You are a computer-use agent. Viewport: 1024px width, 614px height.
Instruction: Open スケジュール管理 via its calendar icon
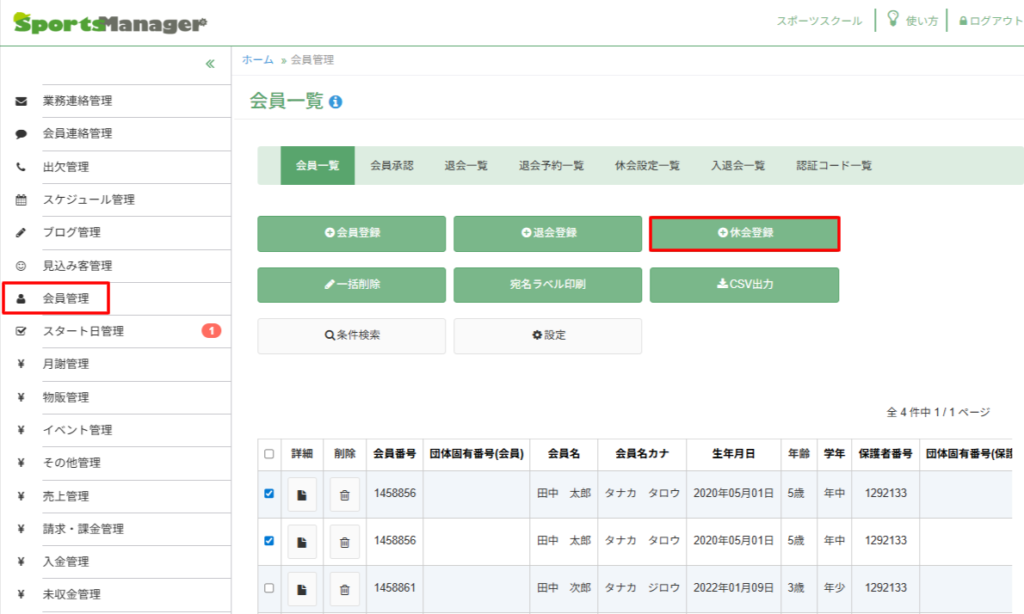(x=21, y=200)
